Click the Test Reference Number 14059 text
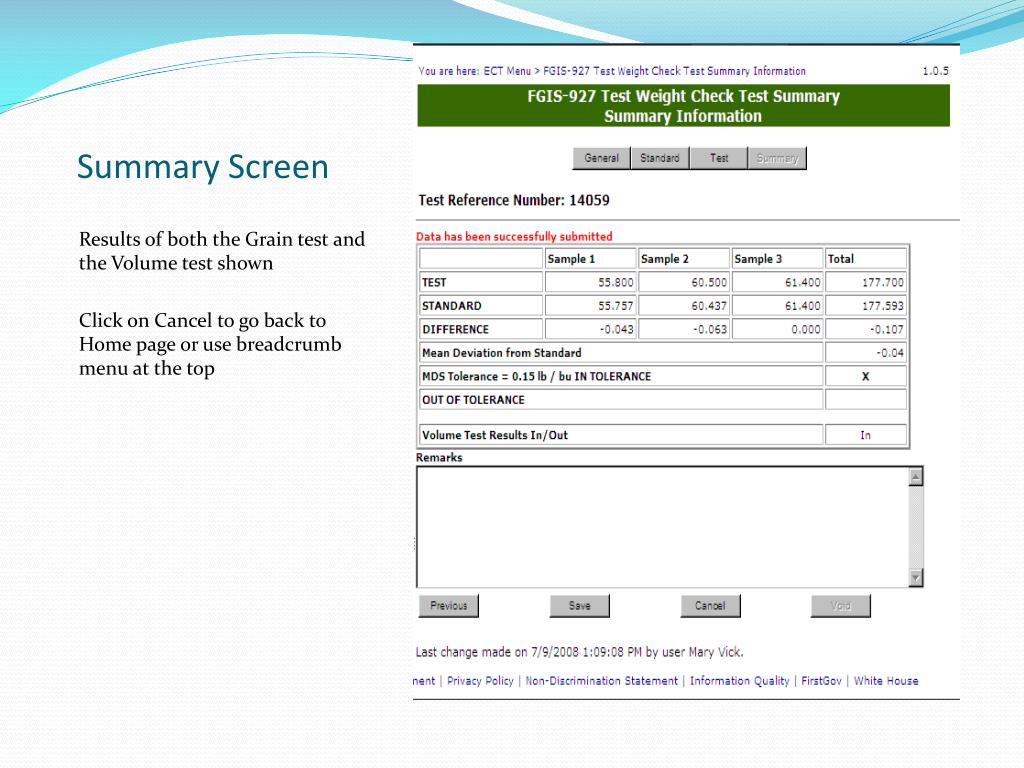Image resolution: width=1024 pixels, height=768 pixels. point(514,200)
